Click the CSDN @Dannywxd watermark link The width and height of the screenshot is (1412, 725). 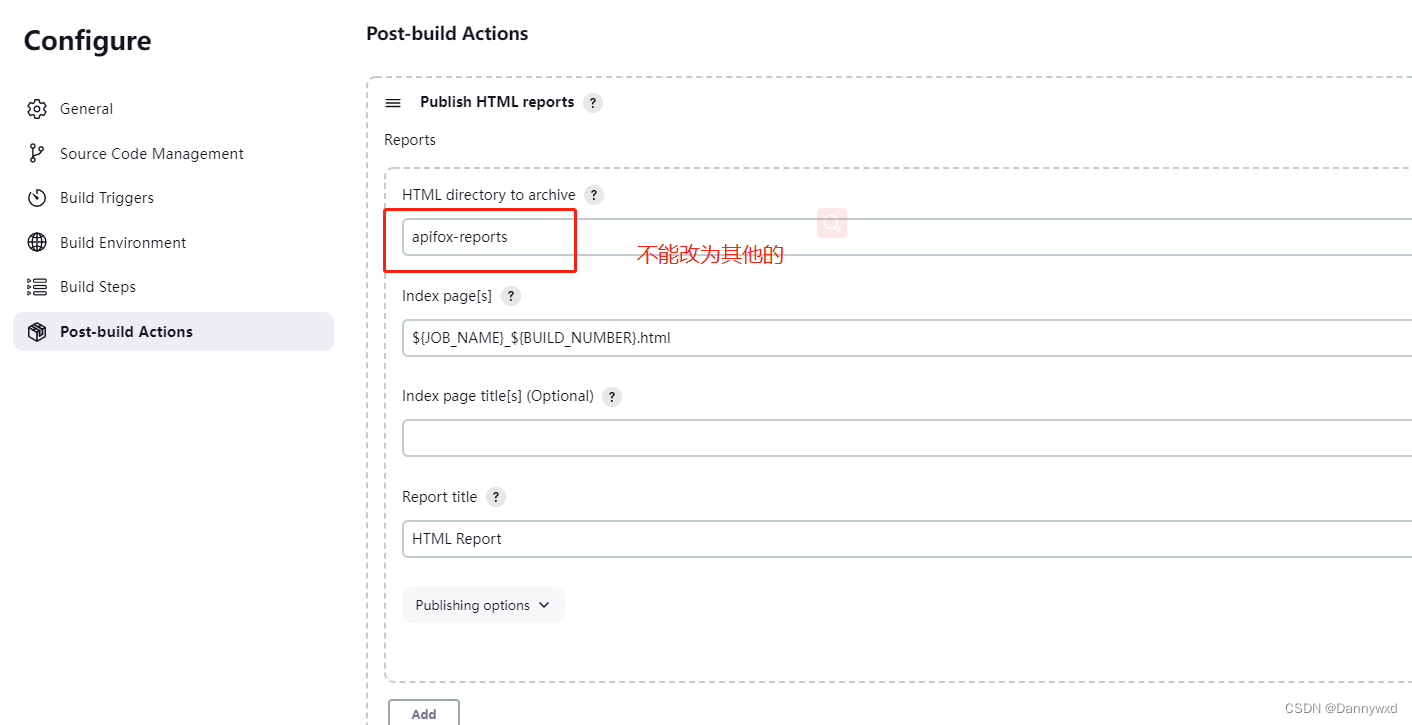pos(1343,708)
